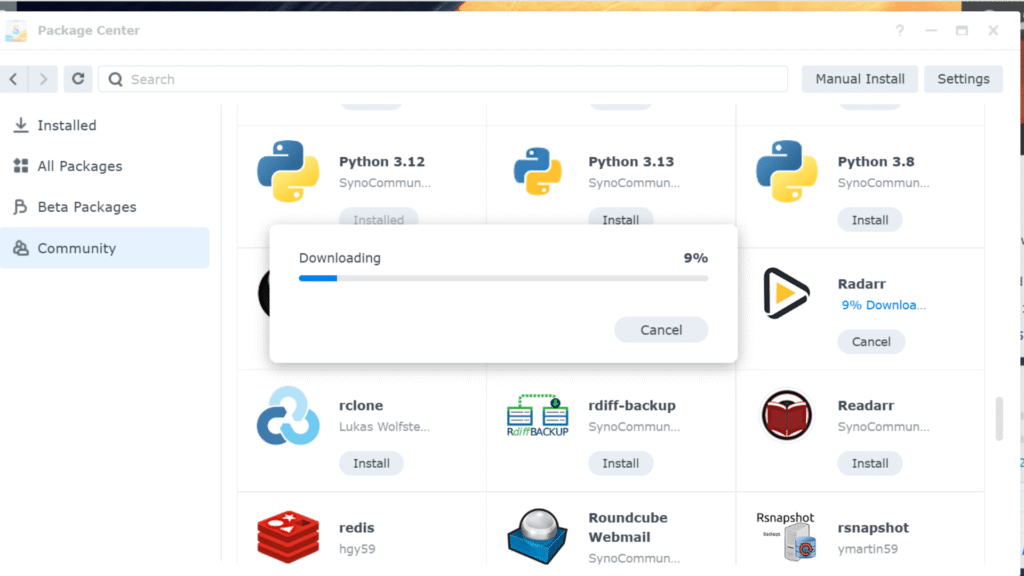Viewport: 1024px width, 576px height.
Task: Open the help question mark icon
Action: (900, 31)
